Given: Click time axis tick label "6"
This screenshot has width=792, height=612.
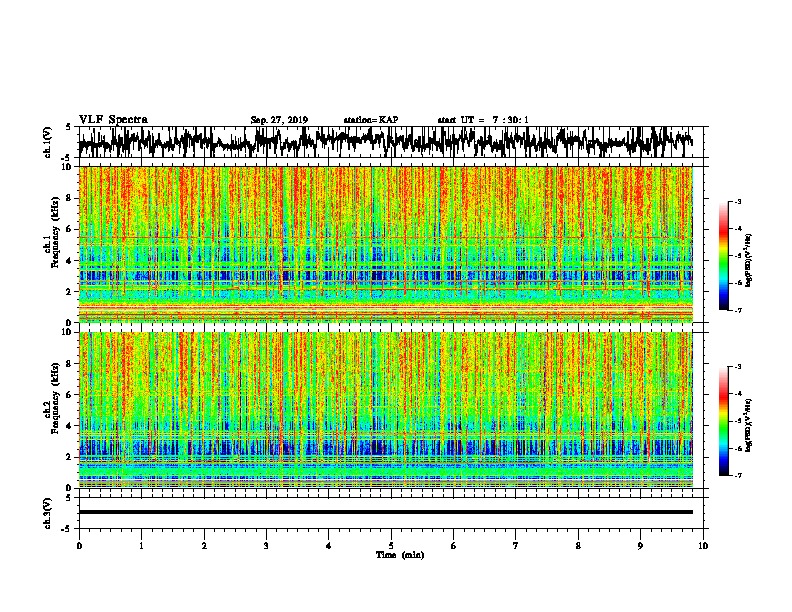Looking at the screenshot, I should click(x=454, y=546).
